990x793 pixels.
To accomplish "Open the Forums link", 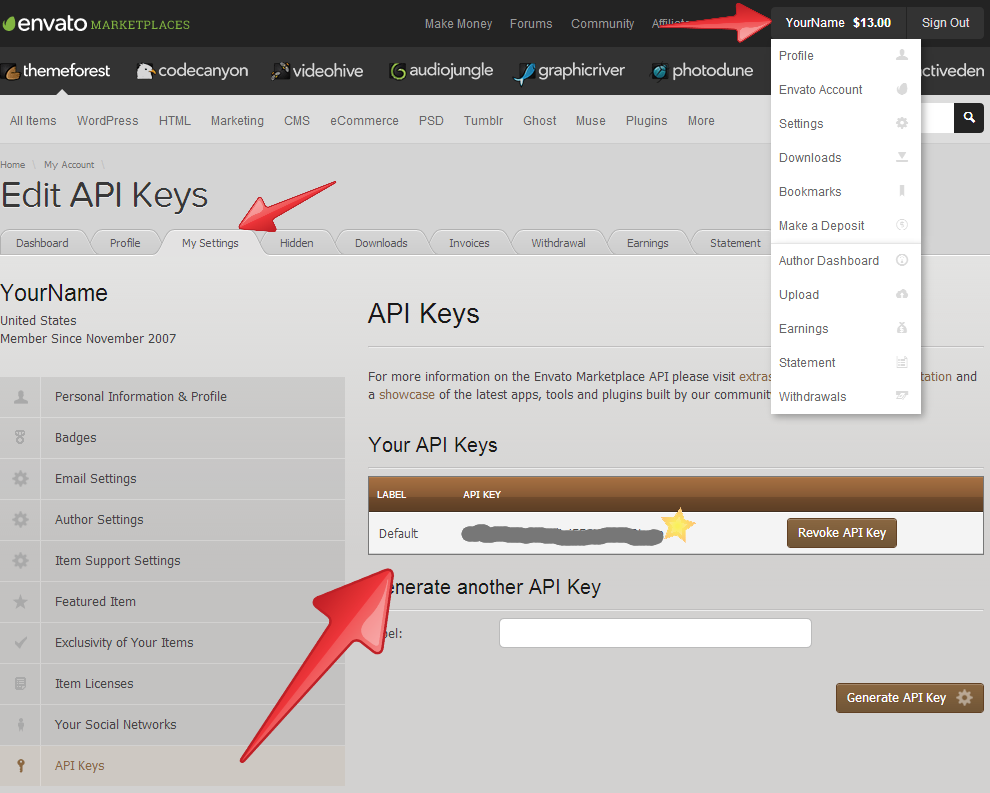I will click(x=531, y=24).
